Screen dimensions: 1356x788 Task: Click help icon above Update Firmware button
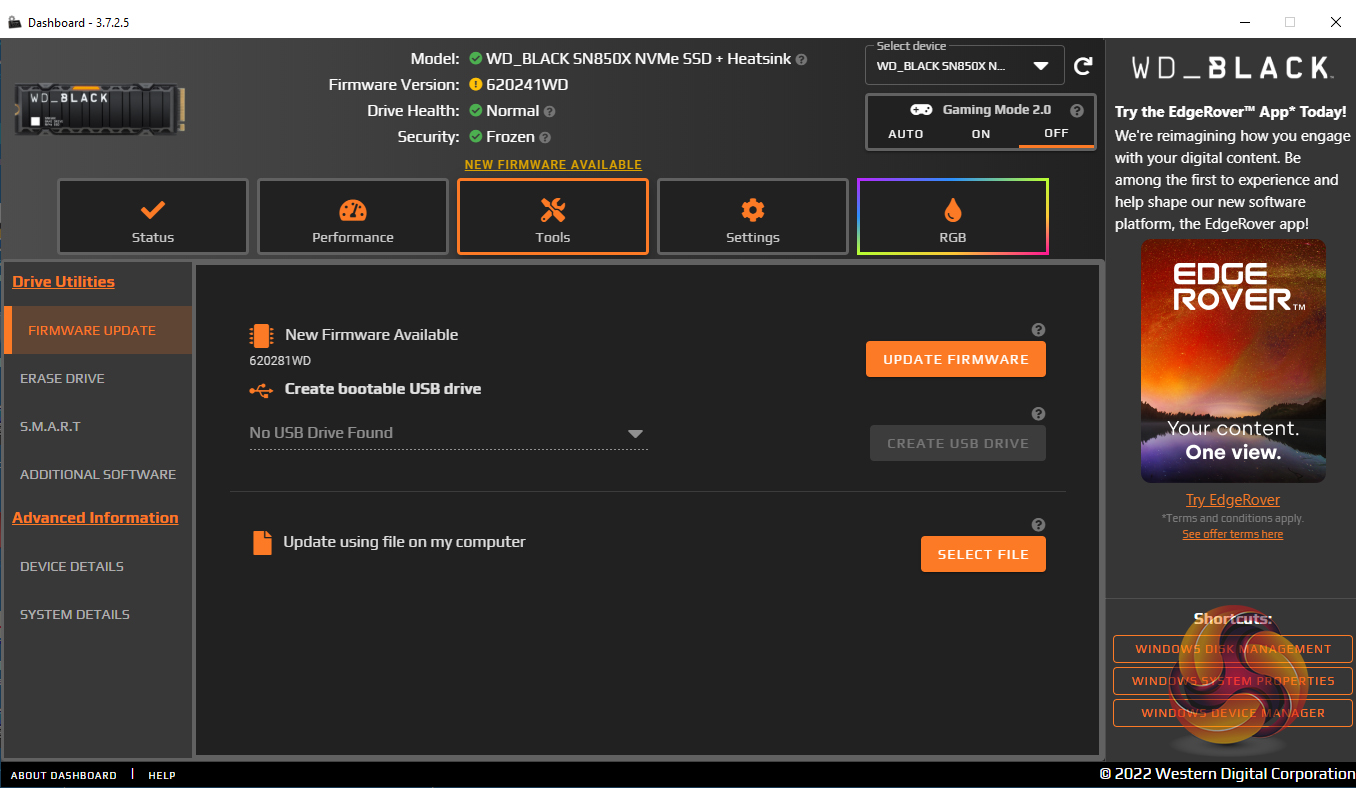(x=1038, y=330)
